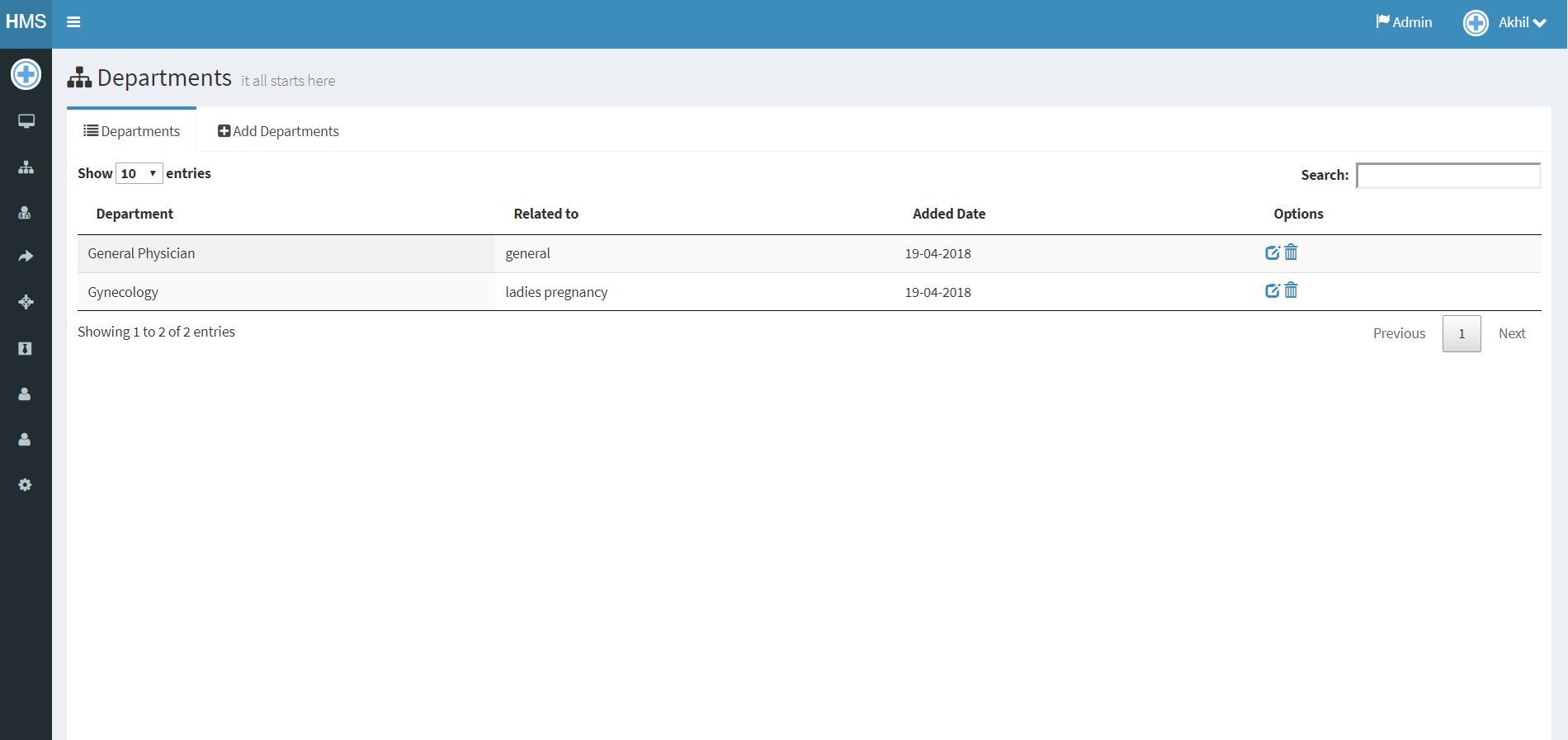Click the necktie badge icon in sidebar
Screen dimensions: 1568x740
tap(25, 348)
